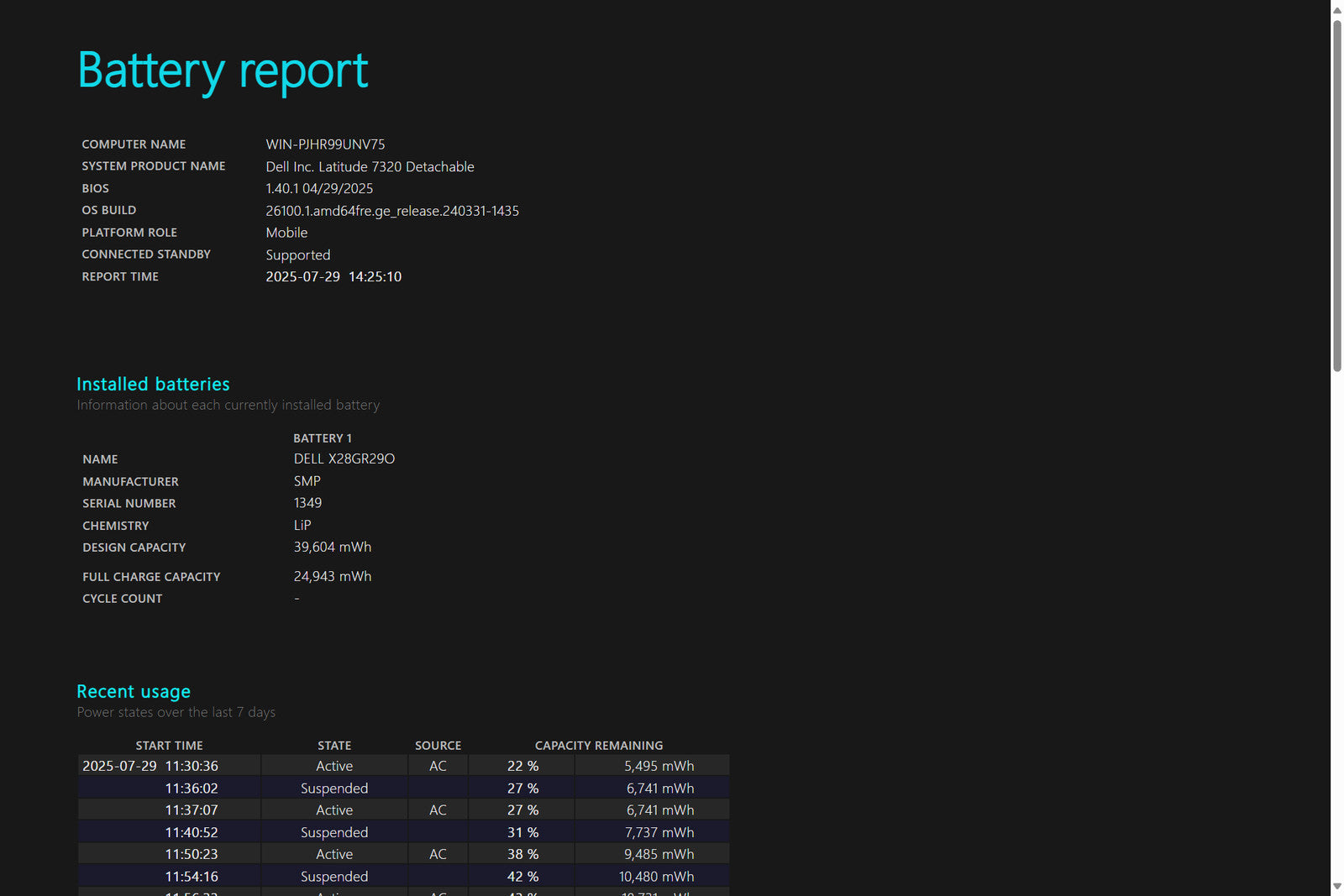The width and height of the screenshot is (1344, 896).
Task: Click the Installed batteries heading
Action: (153, 385)
